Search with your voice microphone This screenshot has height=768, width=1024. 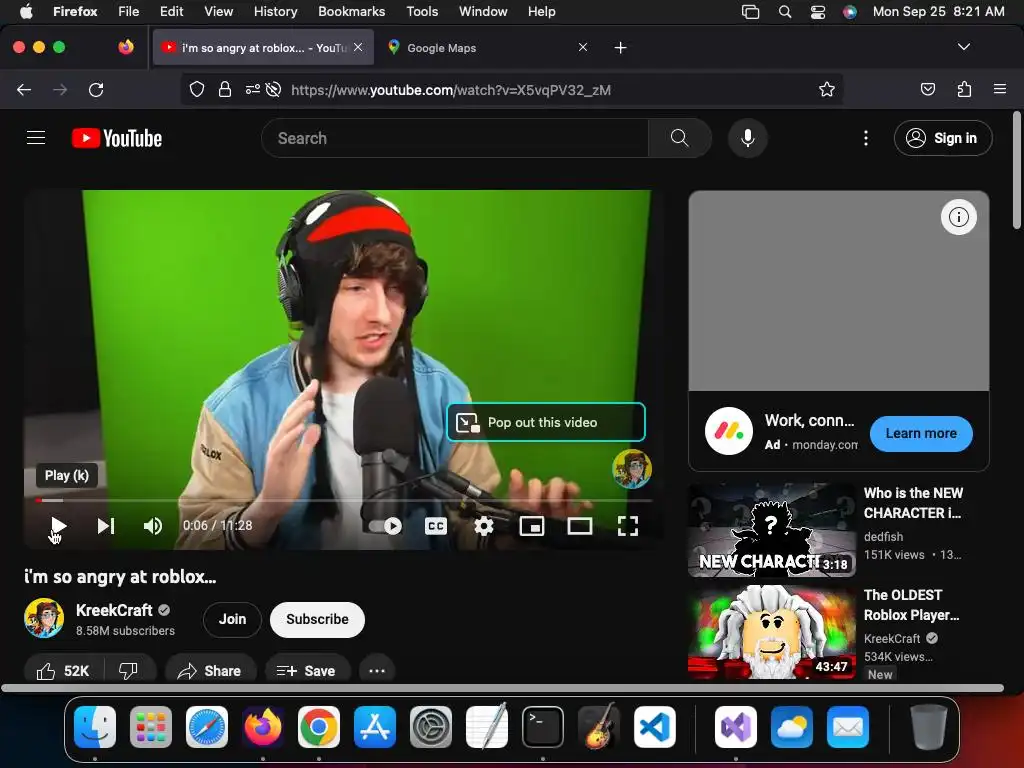pyautogui.click(x=748, y=138)
